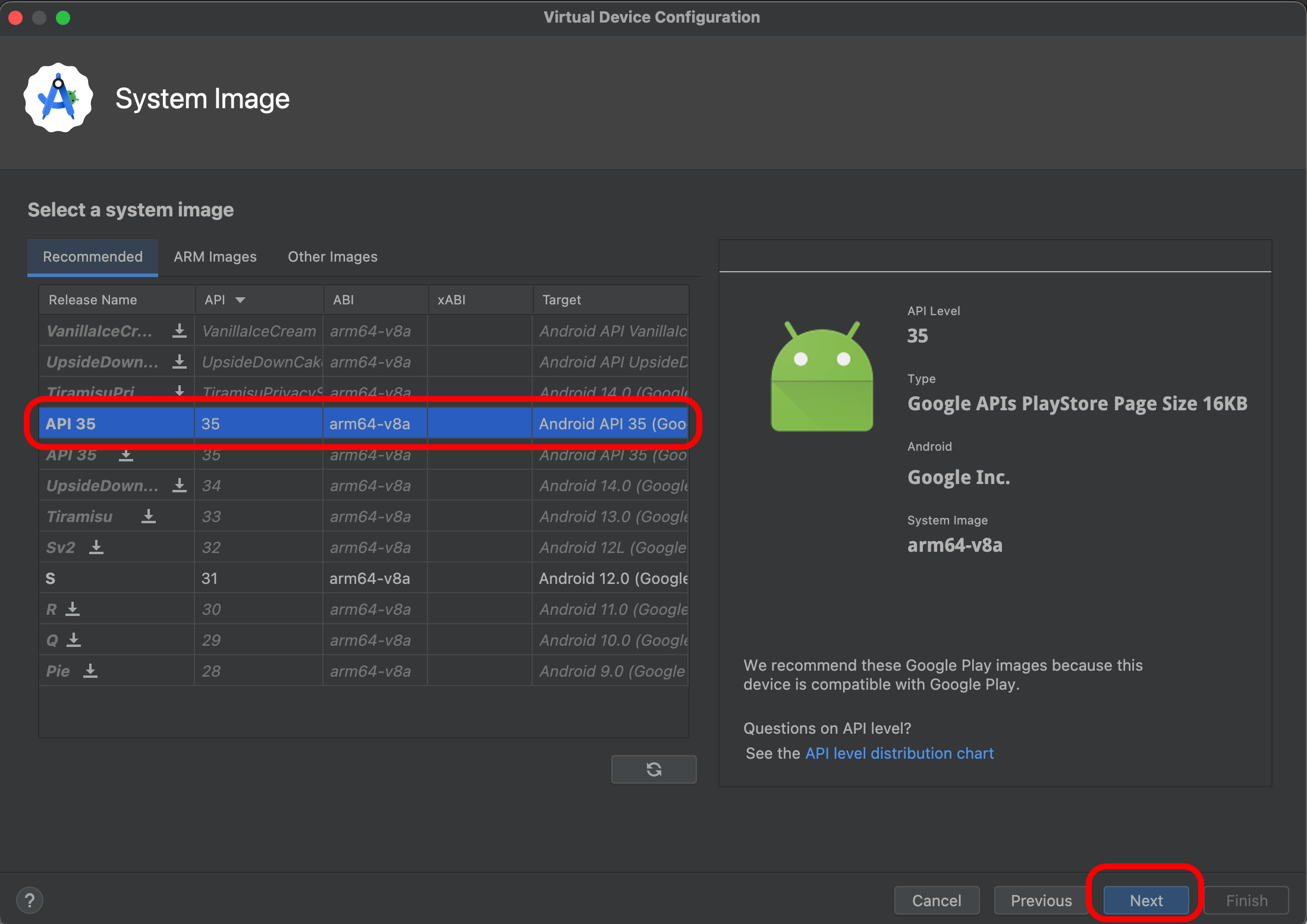Download the R API 30 image
The height and width of the screenshot is (924, 1307).
coord(73,609)
